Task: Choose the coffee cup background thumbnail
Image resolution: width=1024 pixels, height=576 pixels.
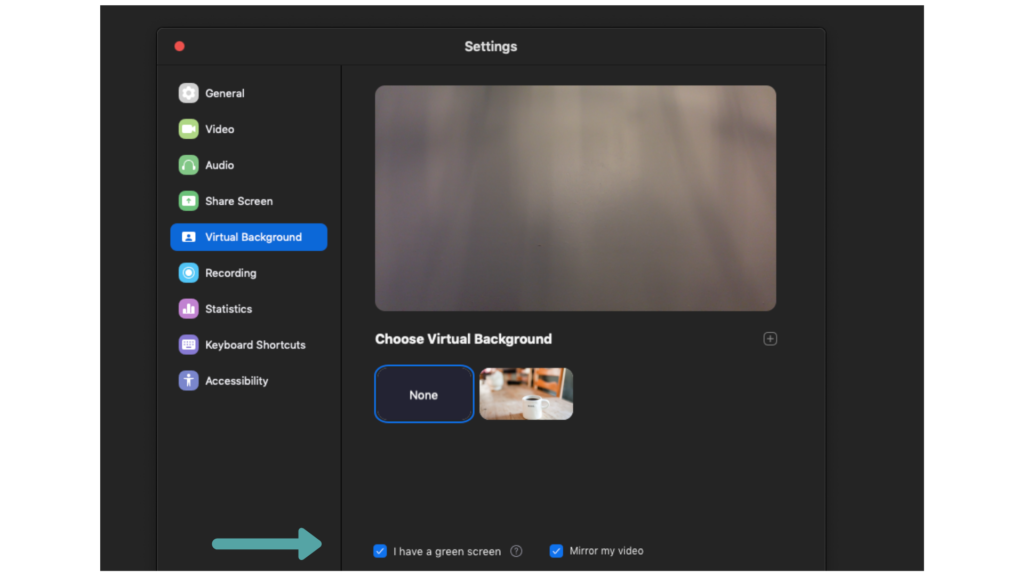Action: tap(526, 394)
